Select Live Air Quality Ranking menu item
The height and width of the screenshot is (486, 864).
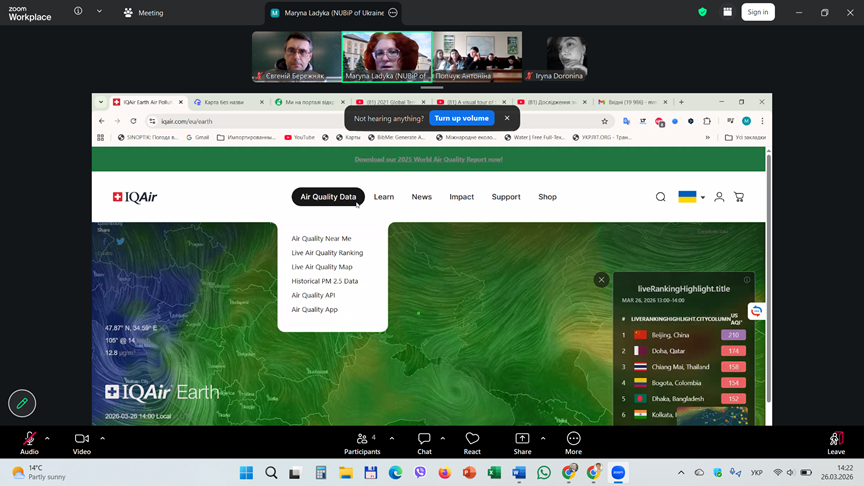click(327, 253)
